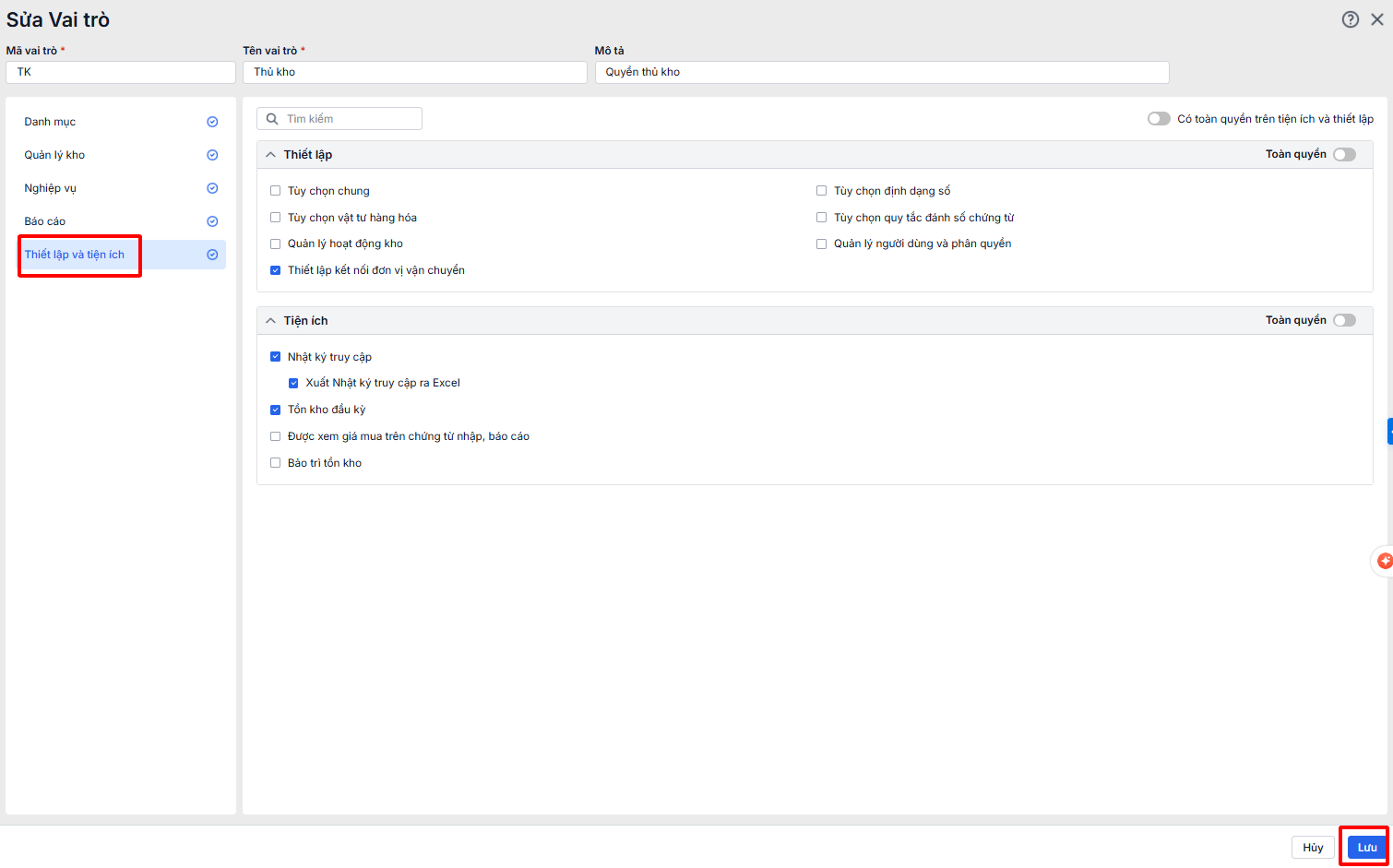Click the check icon beside Nghiệp vụ
This screenshot has width=1393, height=868.
point(212,188)
